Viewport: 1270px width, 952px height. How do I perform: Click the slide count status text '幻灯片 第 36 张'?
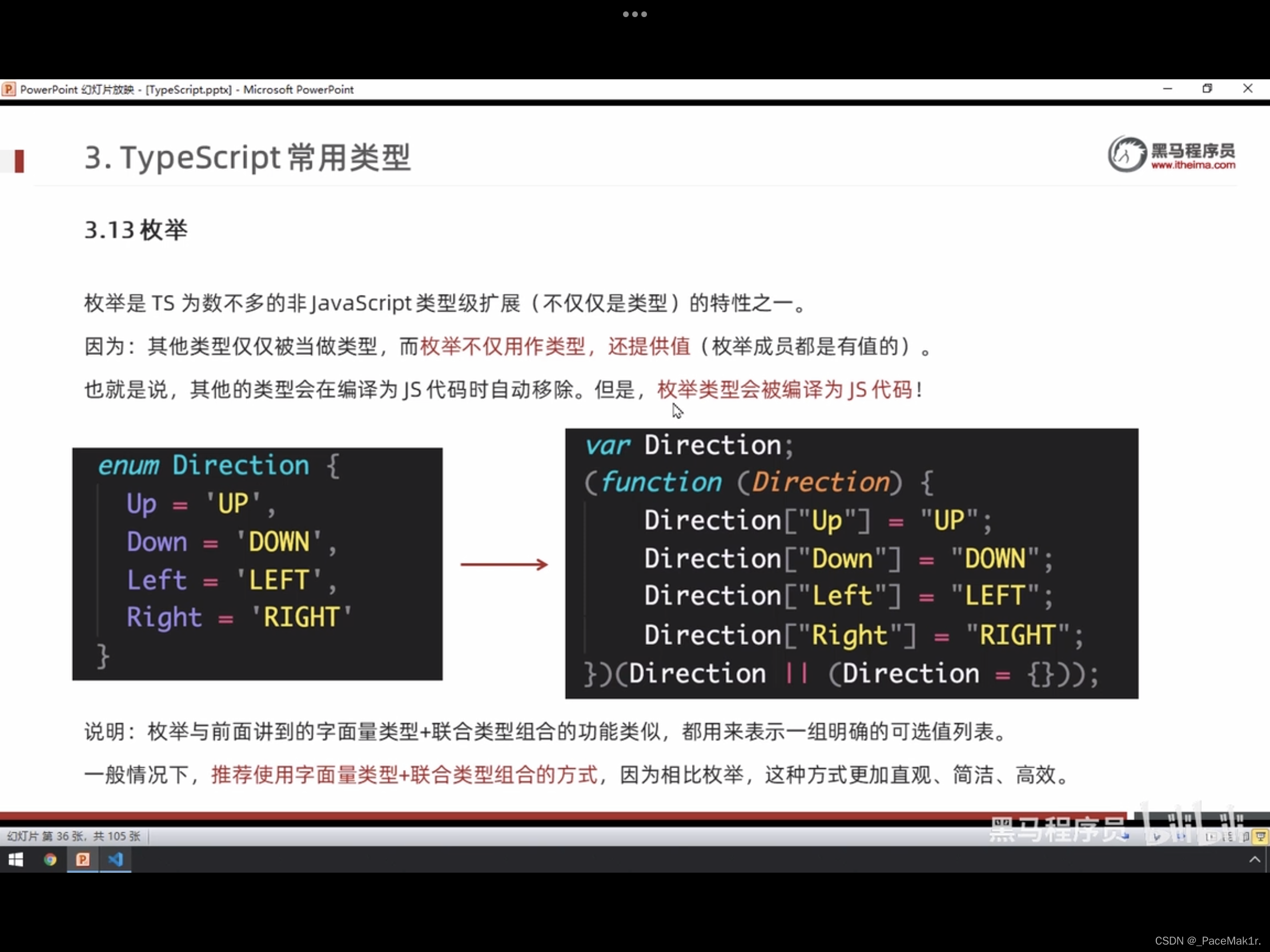tap(46, 836)
